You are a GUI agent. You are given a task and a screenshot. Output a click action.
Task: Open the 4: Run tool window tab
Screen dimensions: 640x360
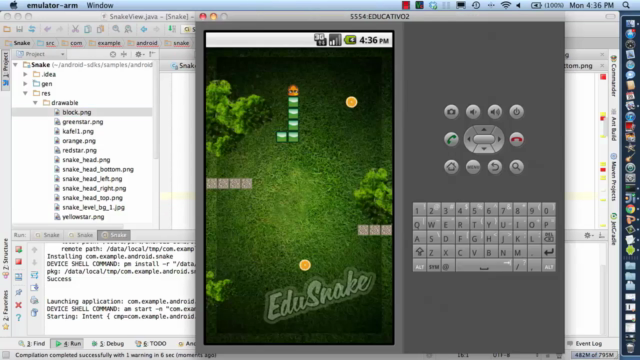click(68, 344)
